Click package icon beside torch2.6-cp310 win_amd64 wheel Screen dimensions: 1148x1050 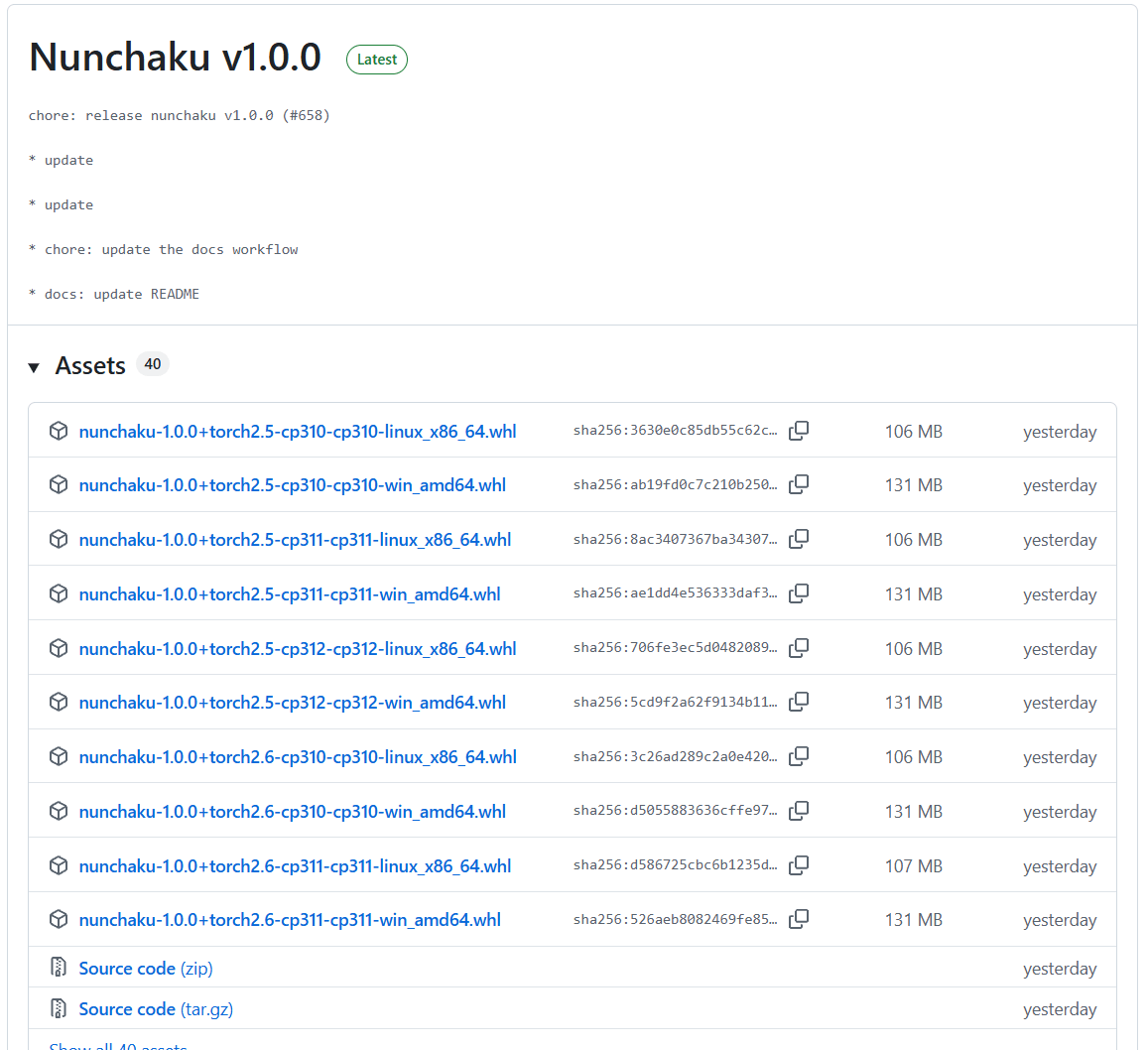59,811
